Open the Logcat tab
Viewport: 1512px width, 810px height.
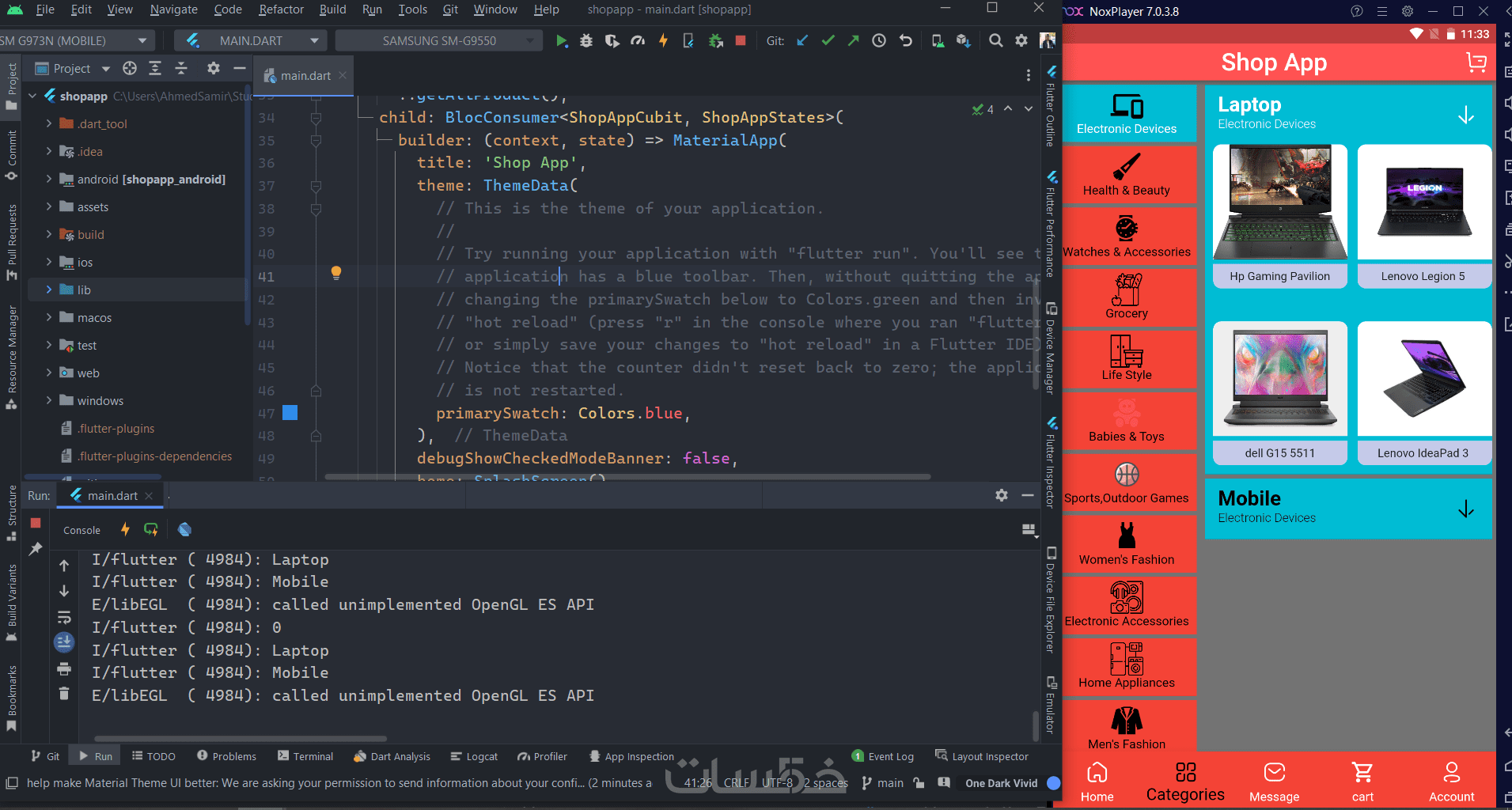tap(474, 756)
